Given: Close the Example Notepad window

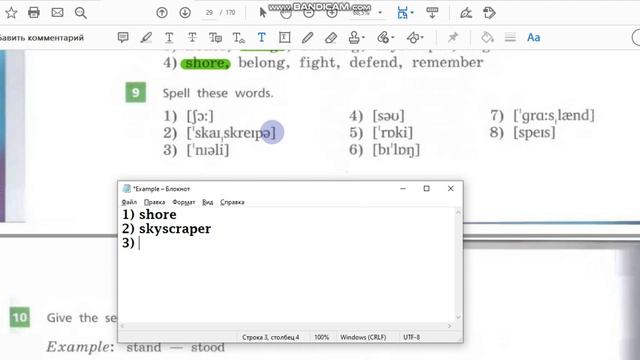Looking at the screenshot, I should tap(451, 189).
